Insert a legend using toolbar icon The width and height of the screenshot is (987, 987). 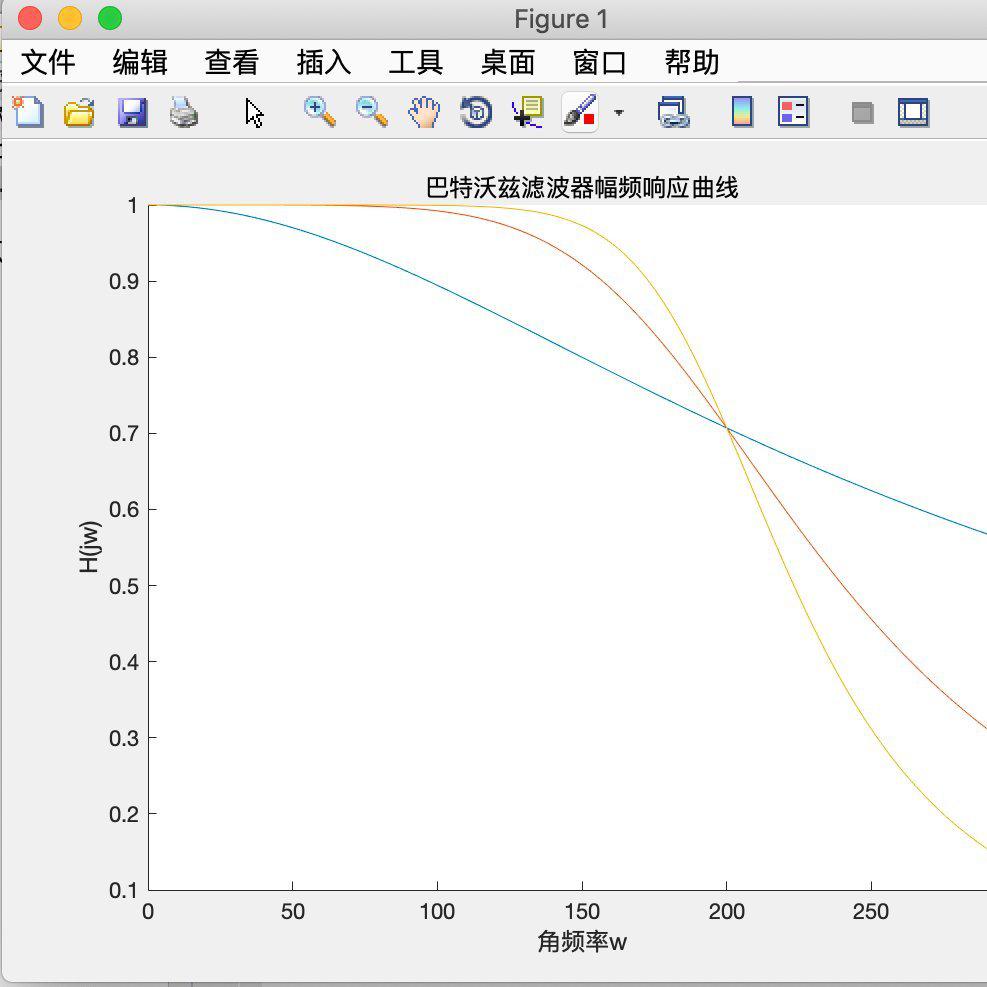click(793, 112)
